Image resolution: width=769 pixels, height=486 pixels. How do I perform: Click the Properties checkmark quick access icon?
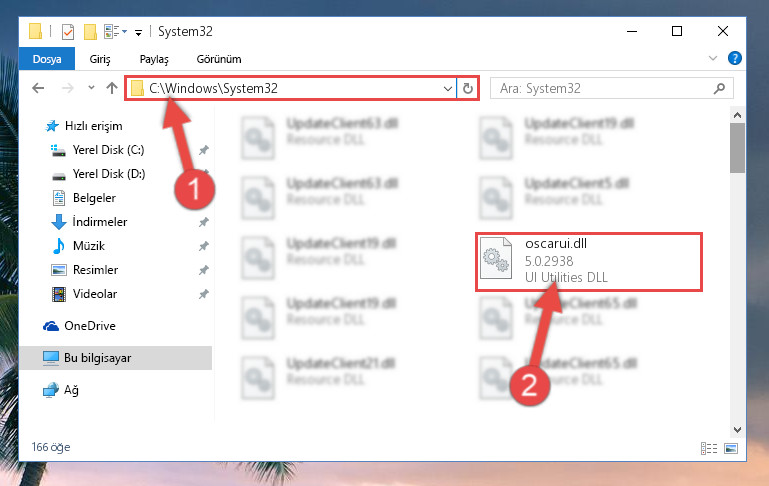click(68, 32)
